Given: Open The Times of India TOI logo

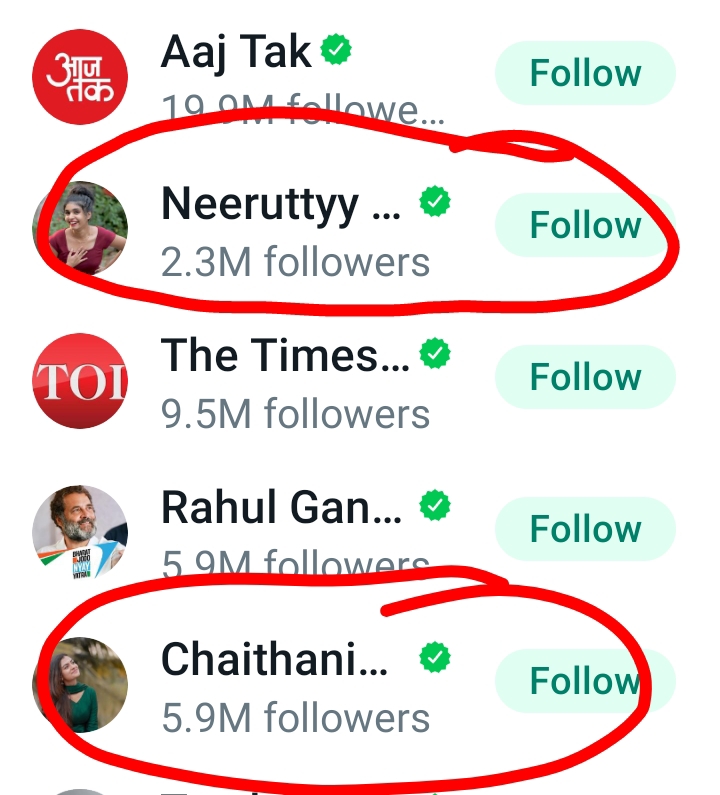Looking at the screenshot, I should (80, 380).
